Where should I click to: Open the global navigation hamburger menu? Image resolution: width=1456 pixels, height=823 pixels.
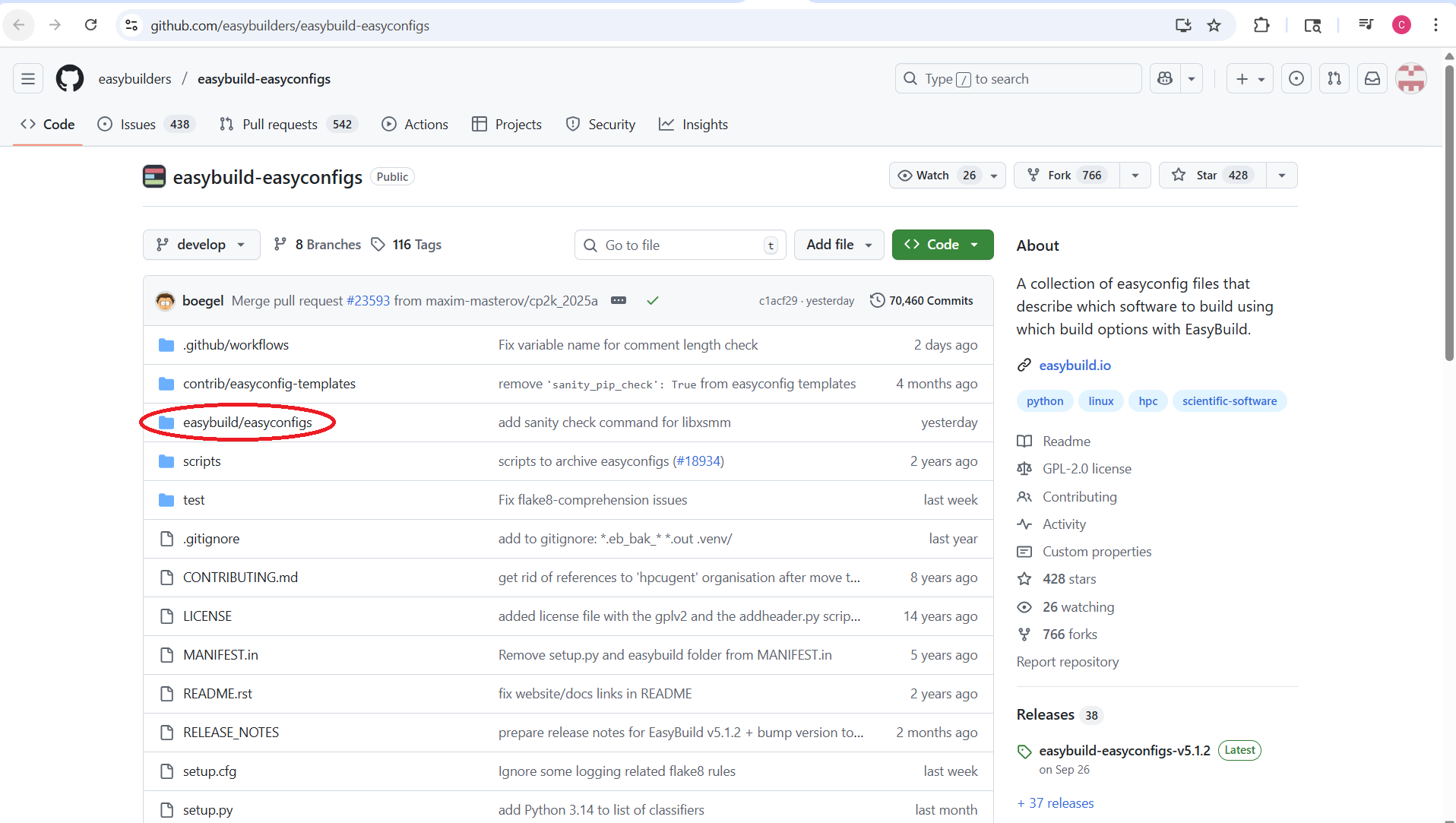click(27, 78)
